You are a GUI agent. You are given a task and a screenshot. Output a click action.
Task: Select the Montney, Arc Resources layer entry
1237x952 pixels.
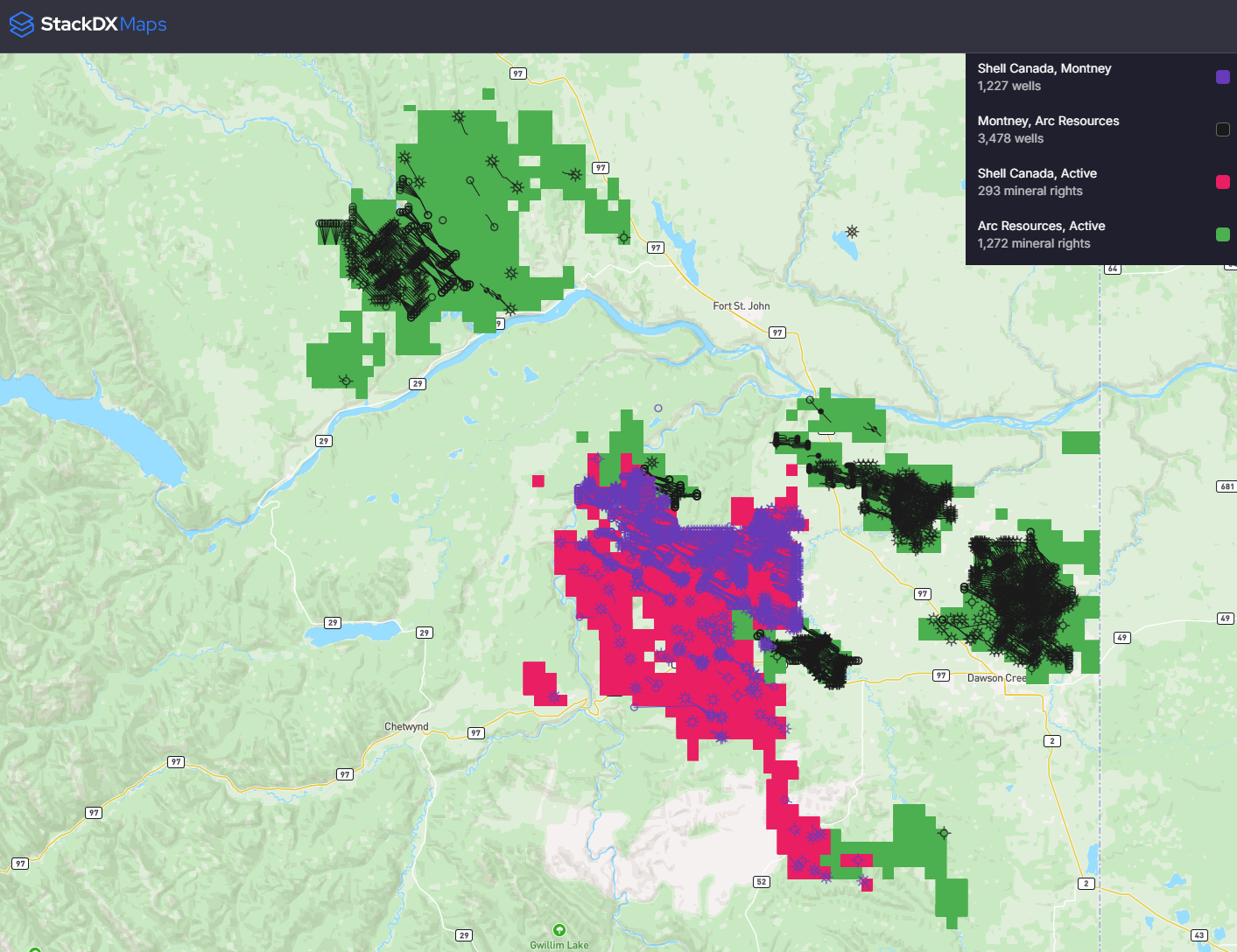click(1048, 129)
